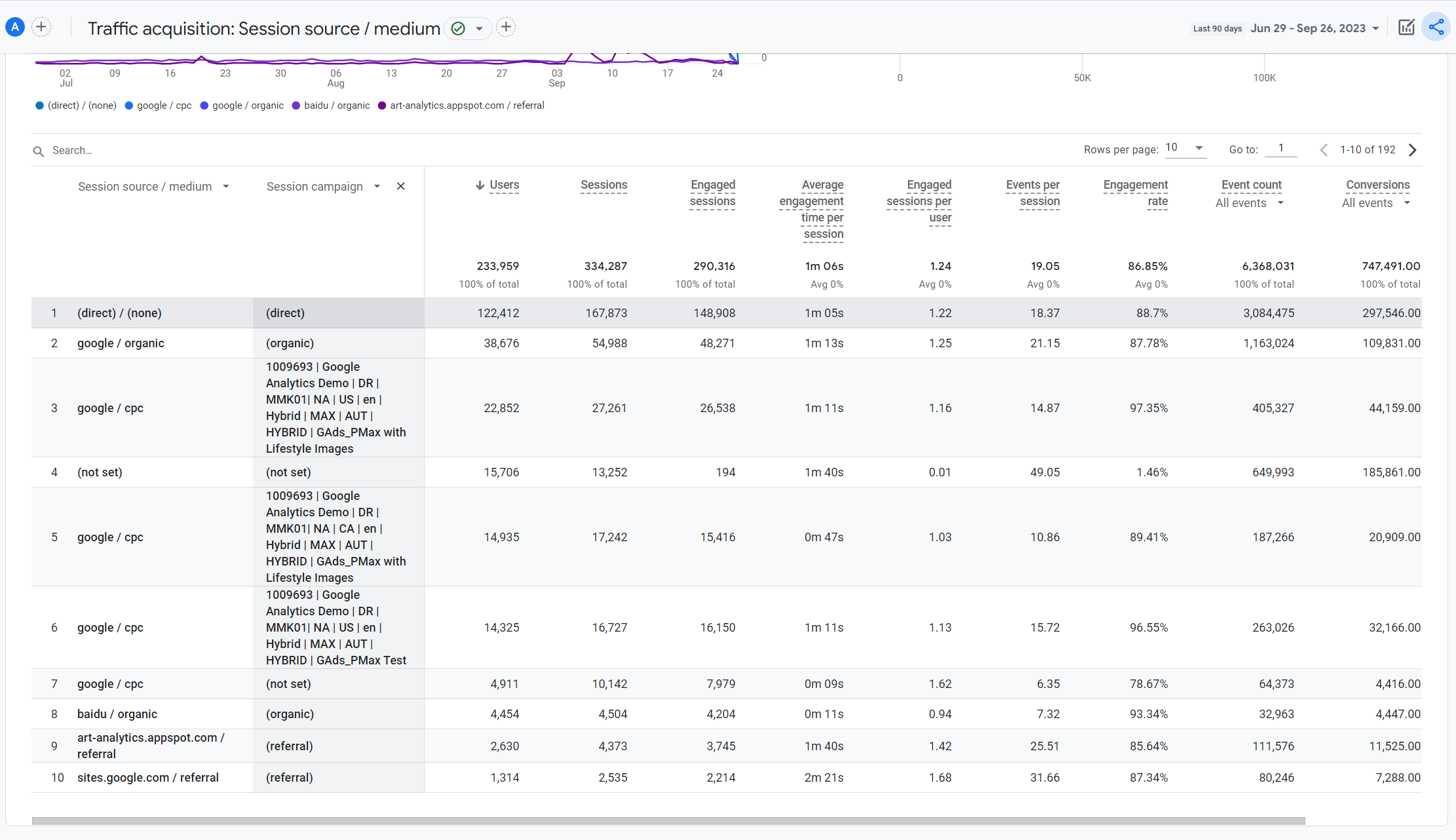Sort by Engagement rate column header
The height and width of the screenshot is (840, 1456).
(1136, 193)
